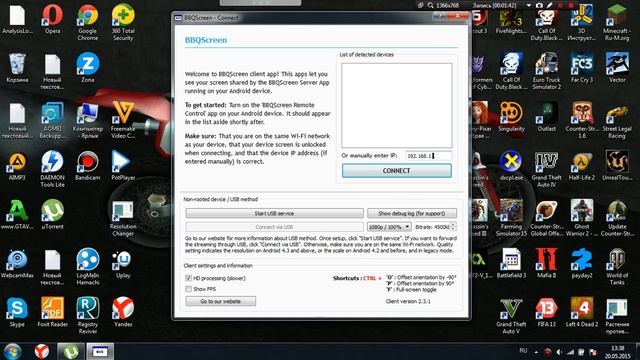Click the Bandicam camera screenshot icon
This screenshot has width=640, height=360.
[539, 5]
